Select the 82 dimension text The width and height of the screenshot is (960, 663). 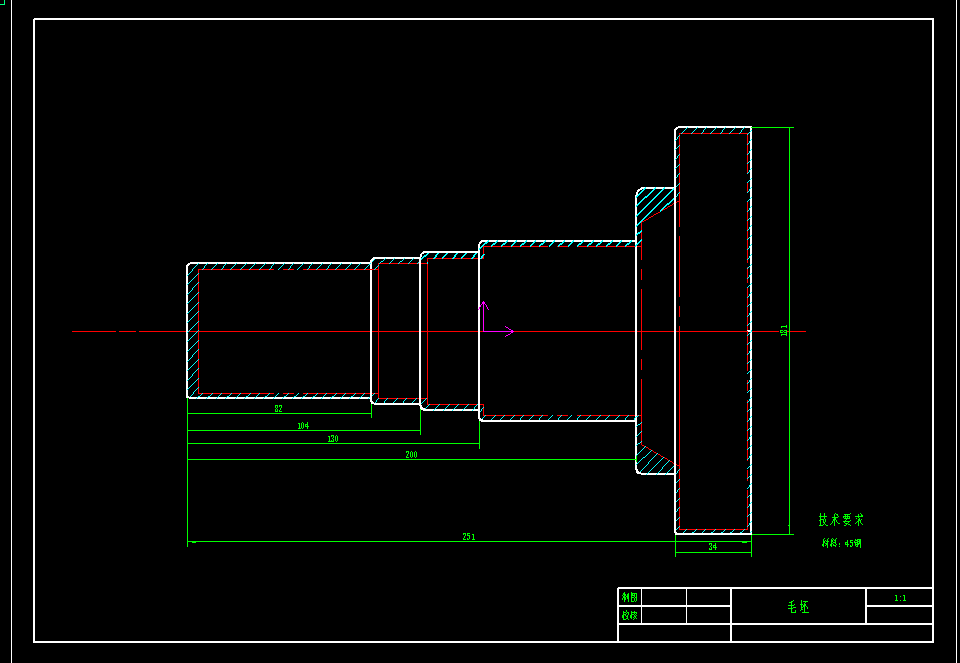tap(279, 409)
